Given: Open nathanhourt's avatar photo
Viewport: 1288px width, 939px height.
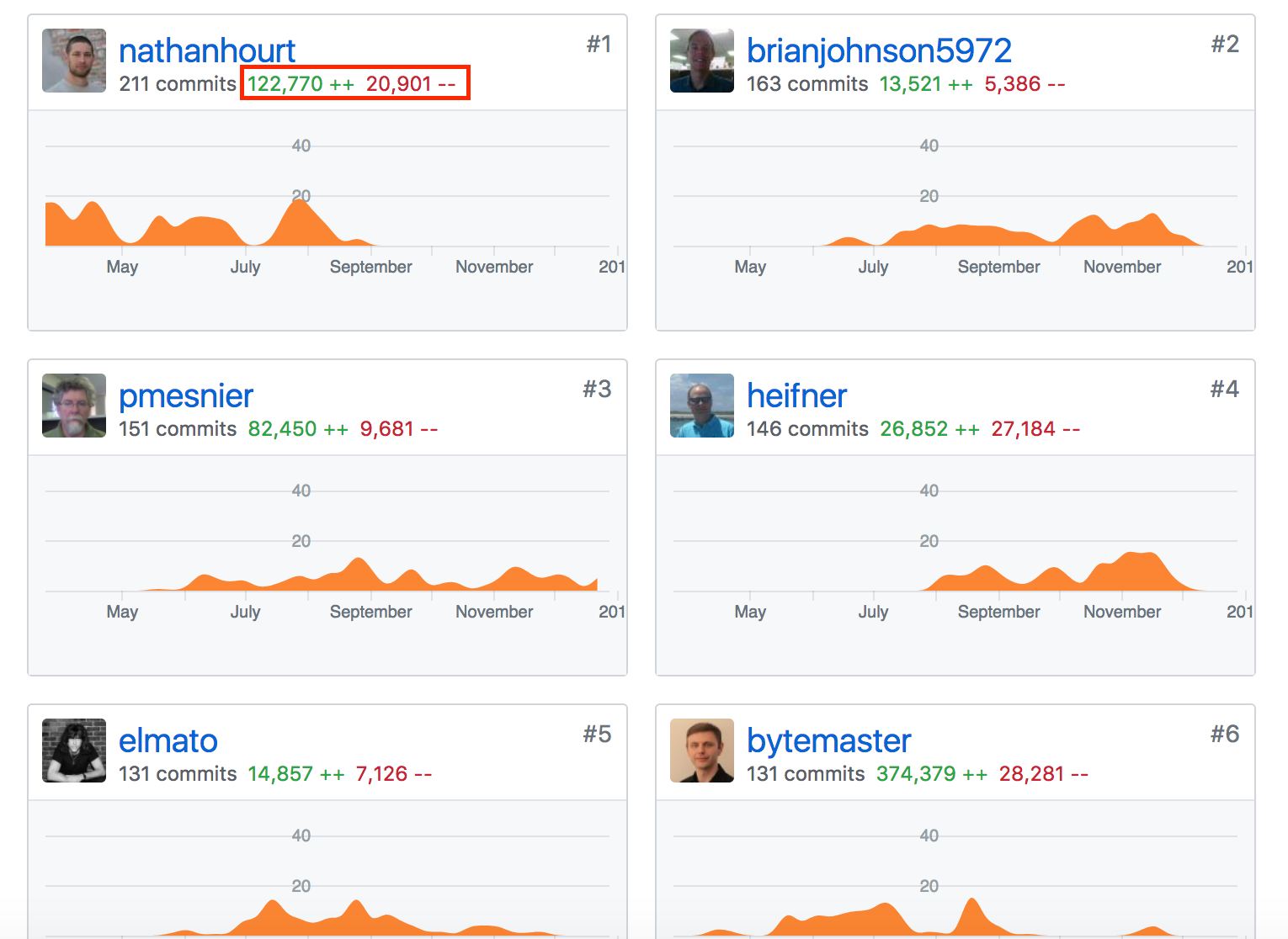Looking at the screenshot, I should [x=74, y=61].
